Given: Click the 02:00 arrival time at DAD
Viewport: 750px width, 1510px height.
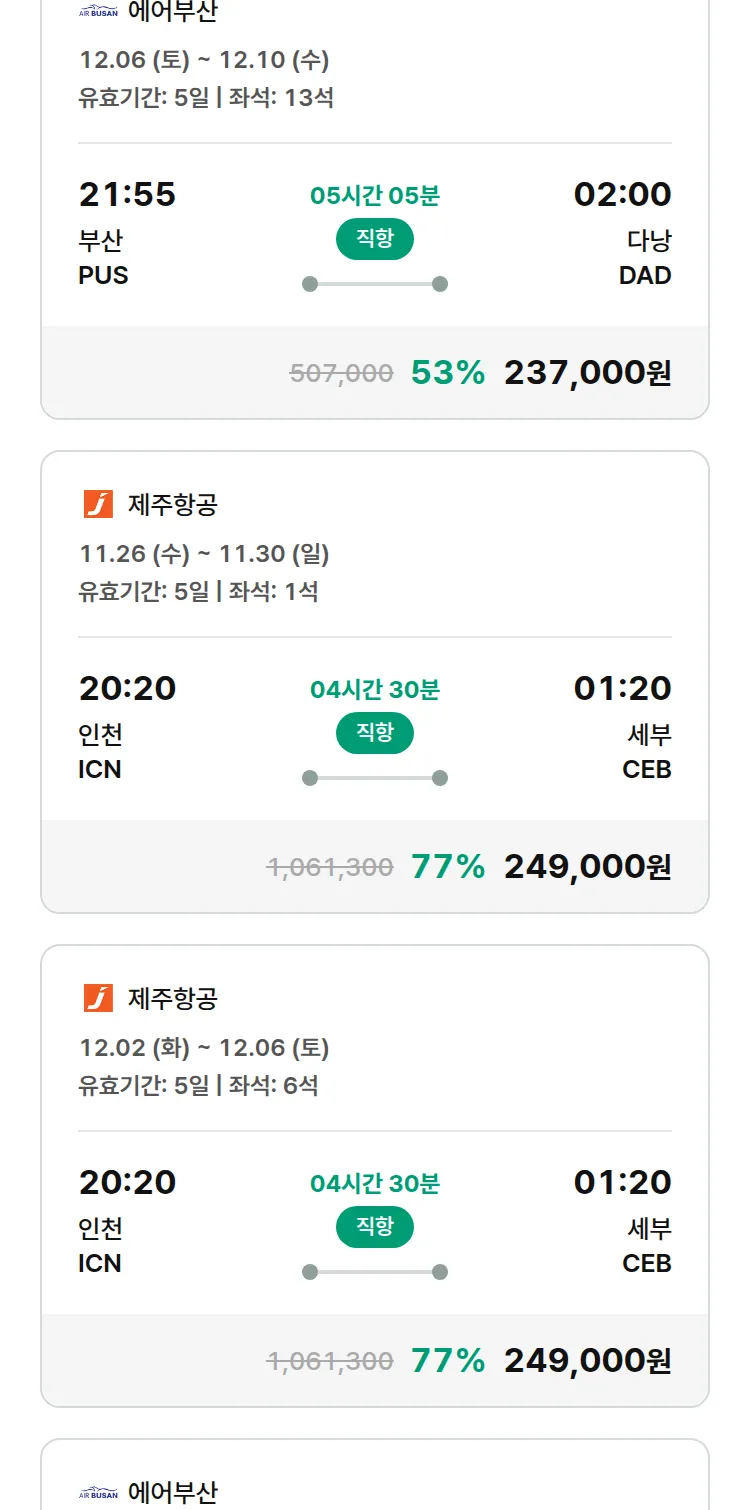Looking at the screenshot, I should (x=622, y=194).
